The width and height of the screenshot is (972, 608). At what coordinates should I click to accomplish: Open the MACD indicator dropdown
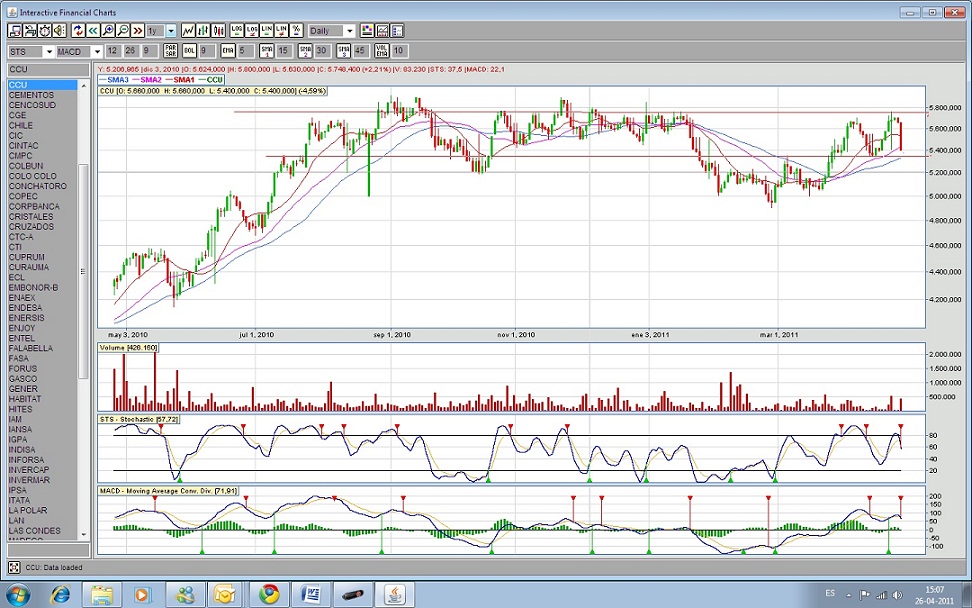(97, 51)
